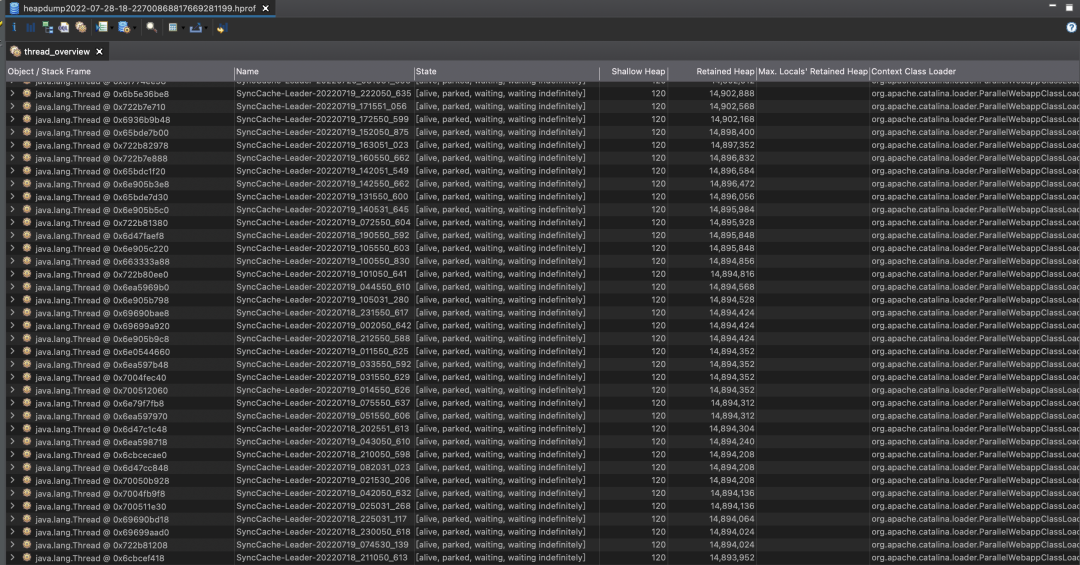Close the heapdump hprof editor tab
1080x565 pixels.
pyautogui.click(x=265, y=8)
